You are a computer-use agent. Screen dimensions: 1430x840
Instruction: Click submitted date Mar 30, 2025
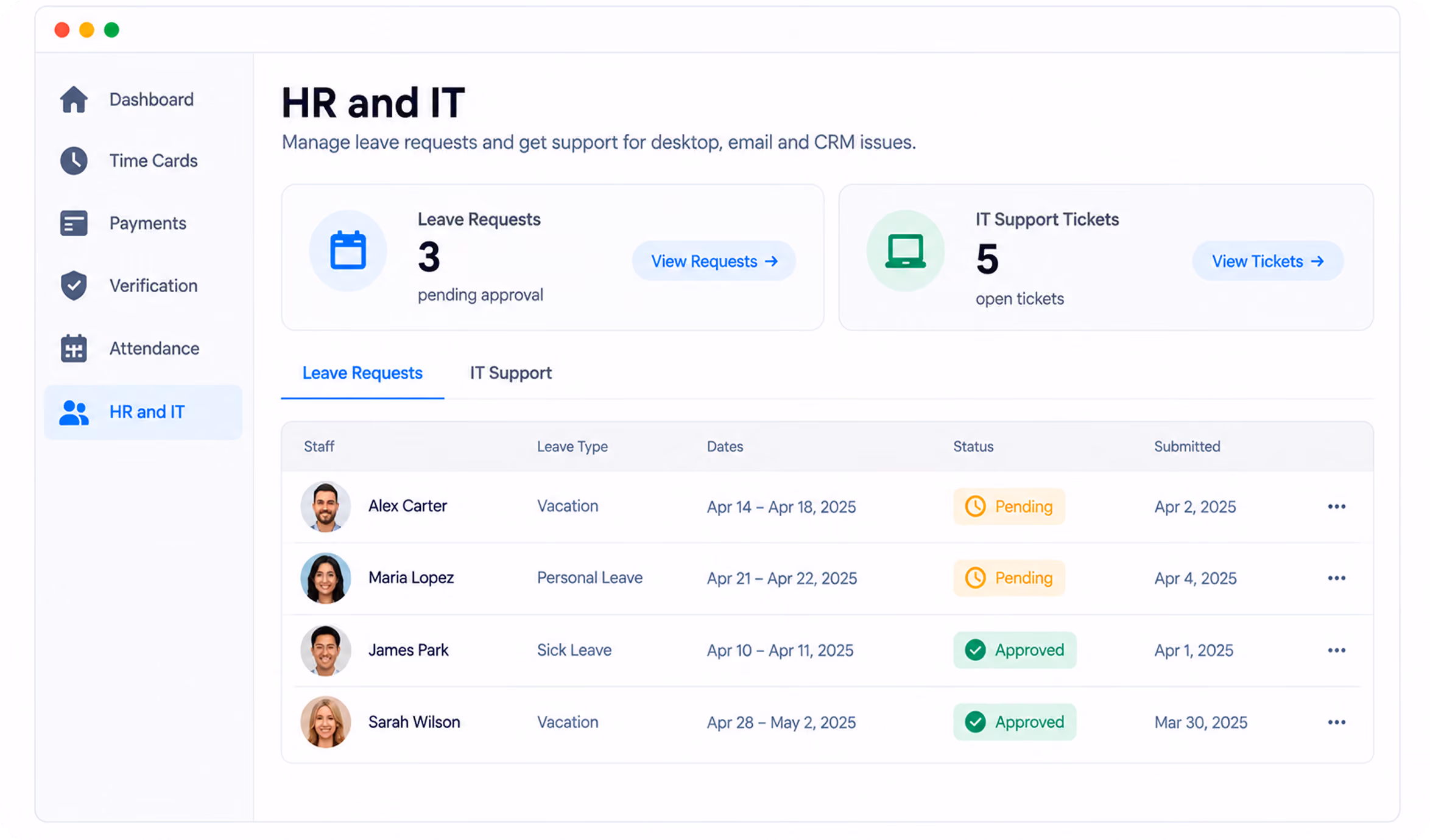(1200, 723)
